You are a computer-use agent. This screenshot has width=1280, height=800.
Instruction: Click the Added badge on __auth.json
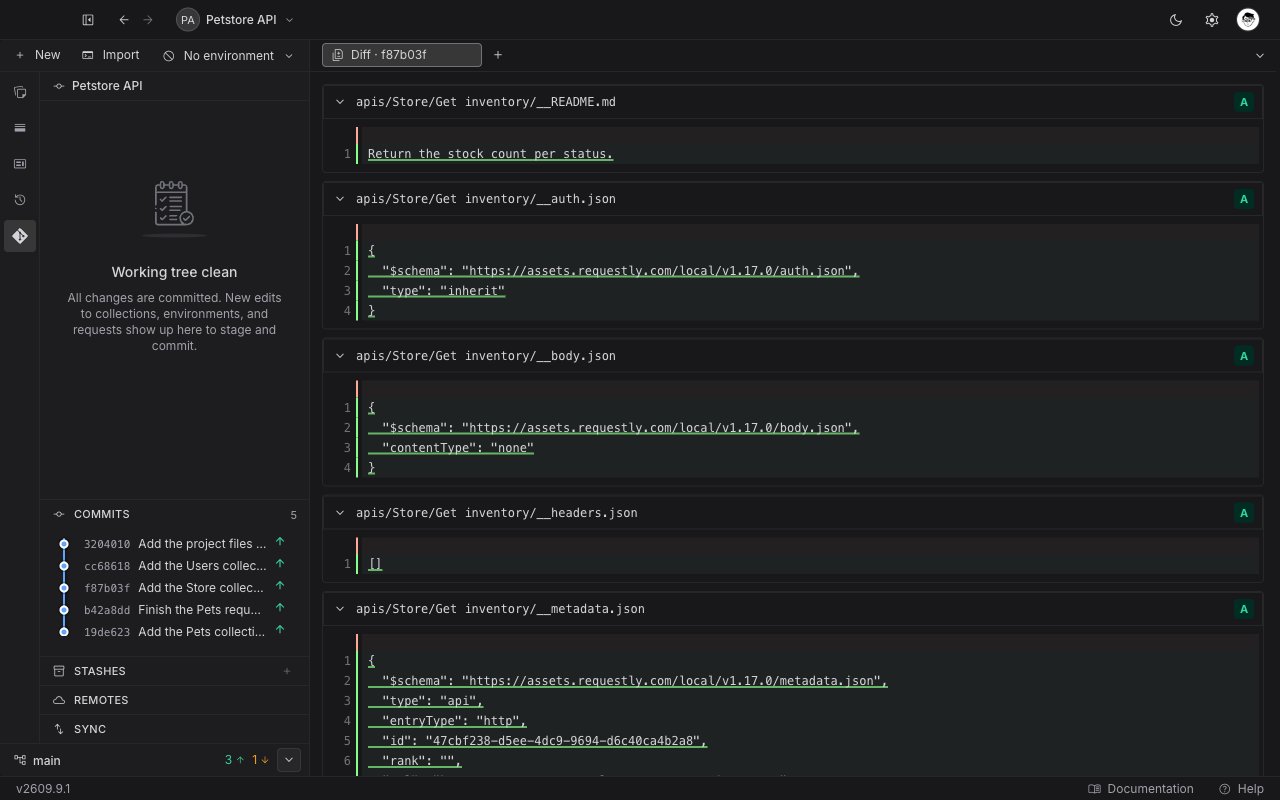[1244, 199]
